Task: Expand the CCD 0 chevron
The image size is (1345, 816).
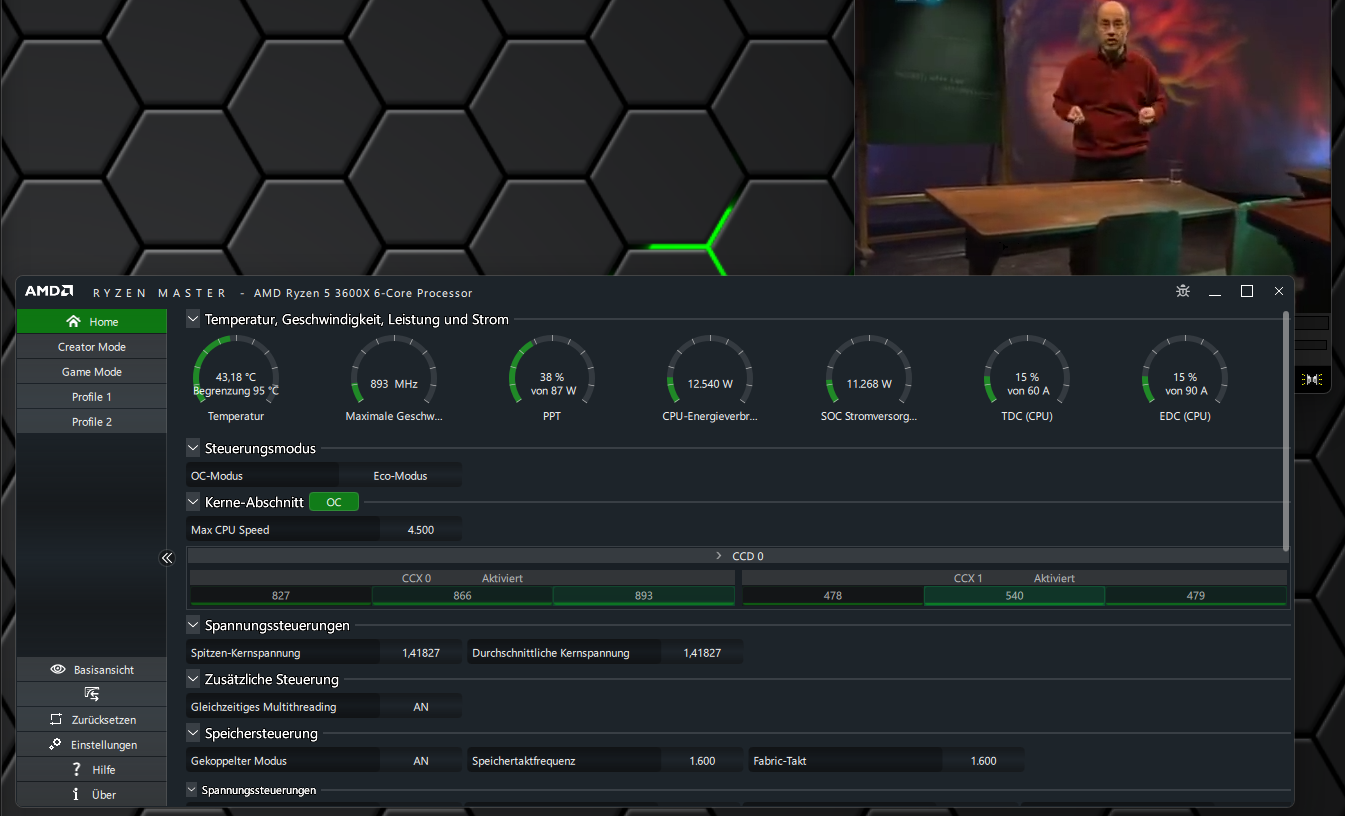Action: coord(718,556)
